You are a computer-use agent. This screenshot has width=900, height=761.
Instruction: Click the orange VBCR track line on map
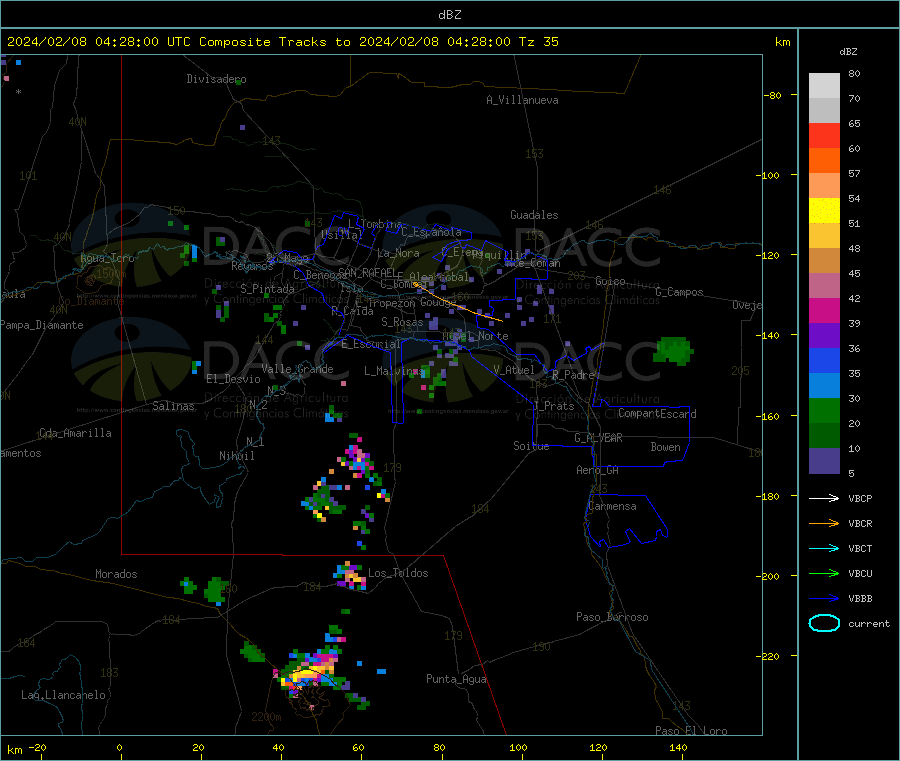457,302
